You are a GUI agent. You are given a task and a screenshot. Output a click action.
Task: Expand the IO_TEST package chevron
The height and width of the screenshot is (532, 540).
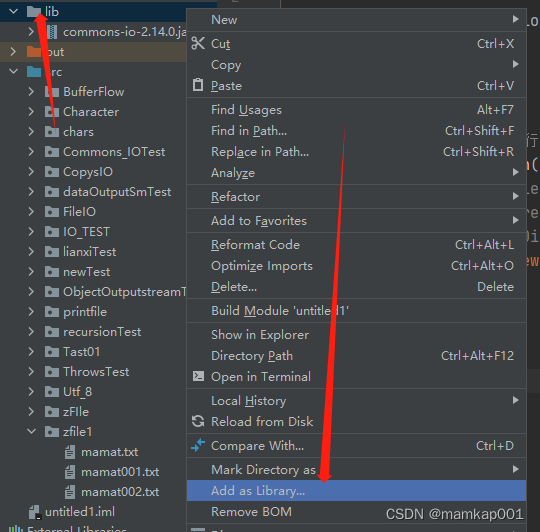pyautogui.click(x=31, y=231)
